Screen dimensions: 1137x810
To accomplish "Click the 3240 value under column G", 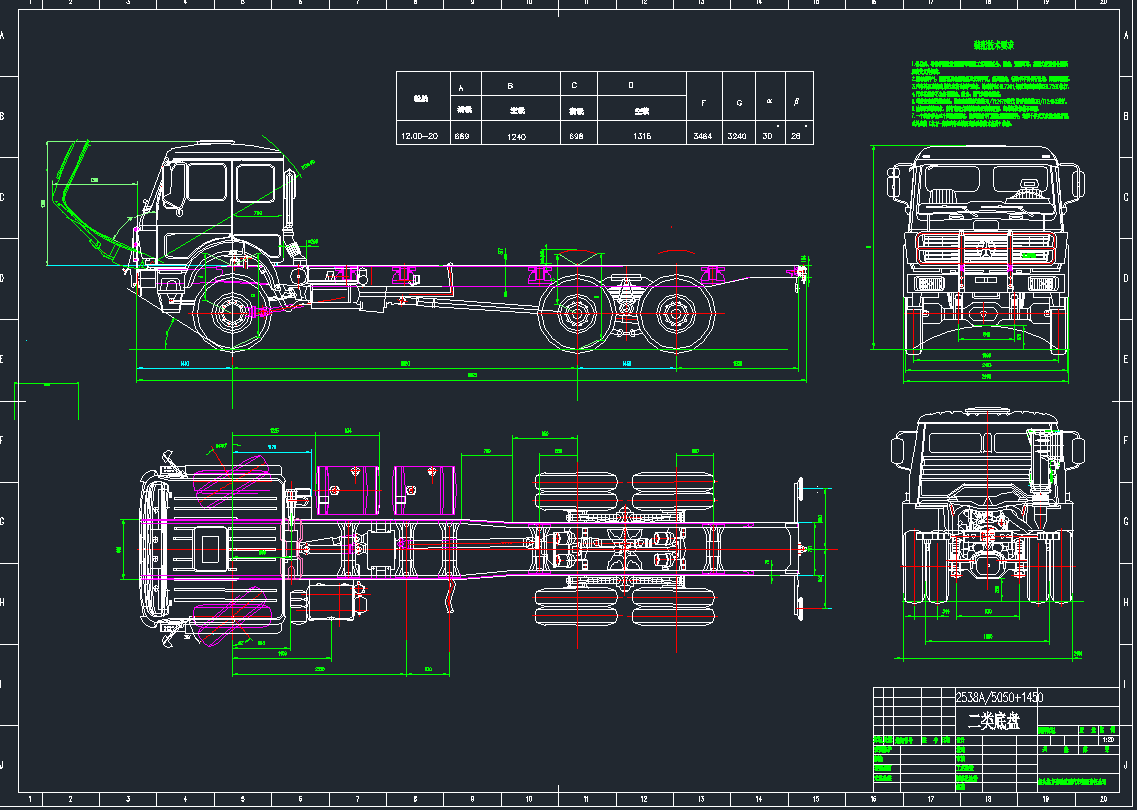I will click(x=739, y=136).
